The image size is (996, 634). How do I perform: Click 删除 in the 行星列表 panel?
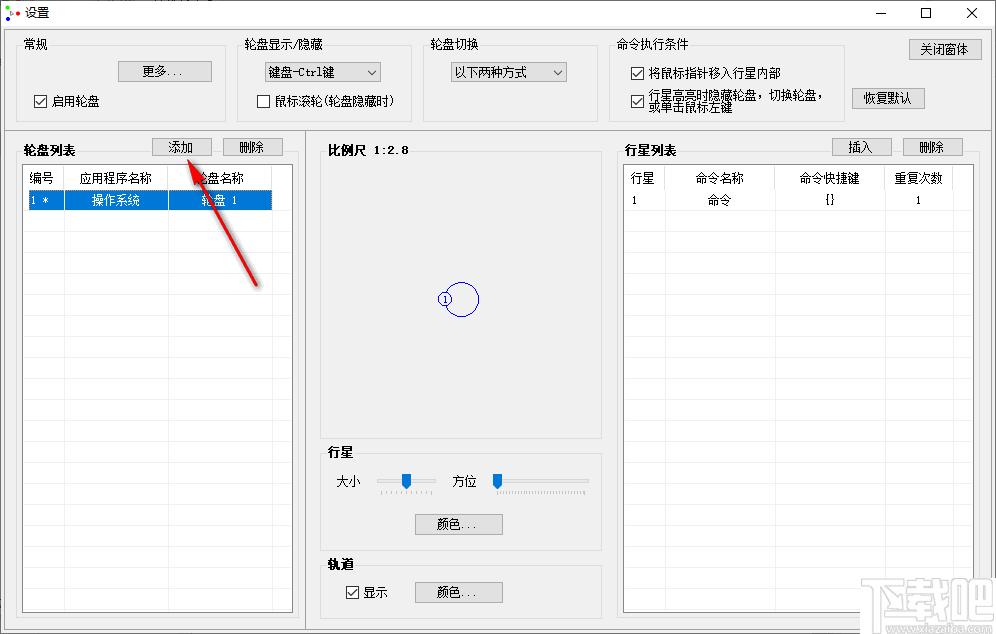(x=932, y=147)
